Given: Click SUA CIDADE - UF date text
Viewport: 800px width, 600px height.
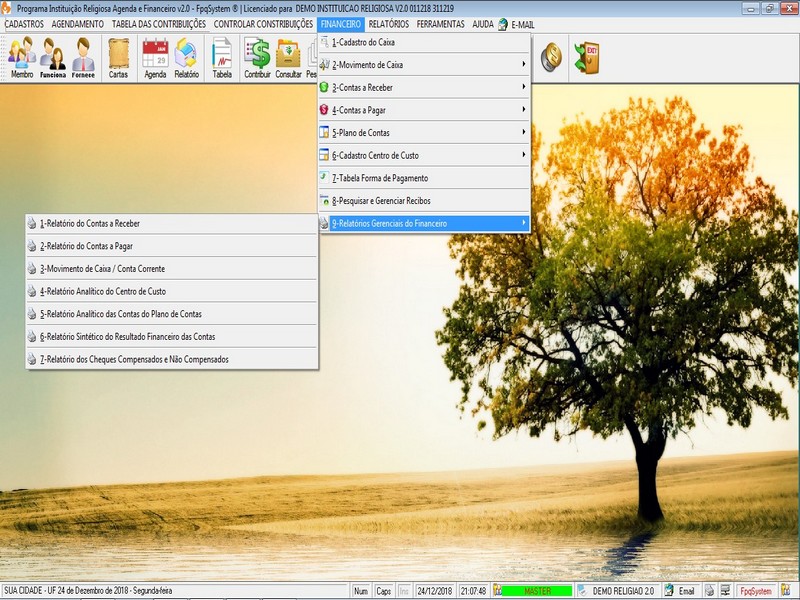Looking at the screenshot, I should click(x=88, y=590).
